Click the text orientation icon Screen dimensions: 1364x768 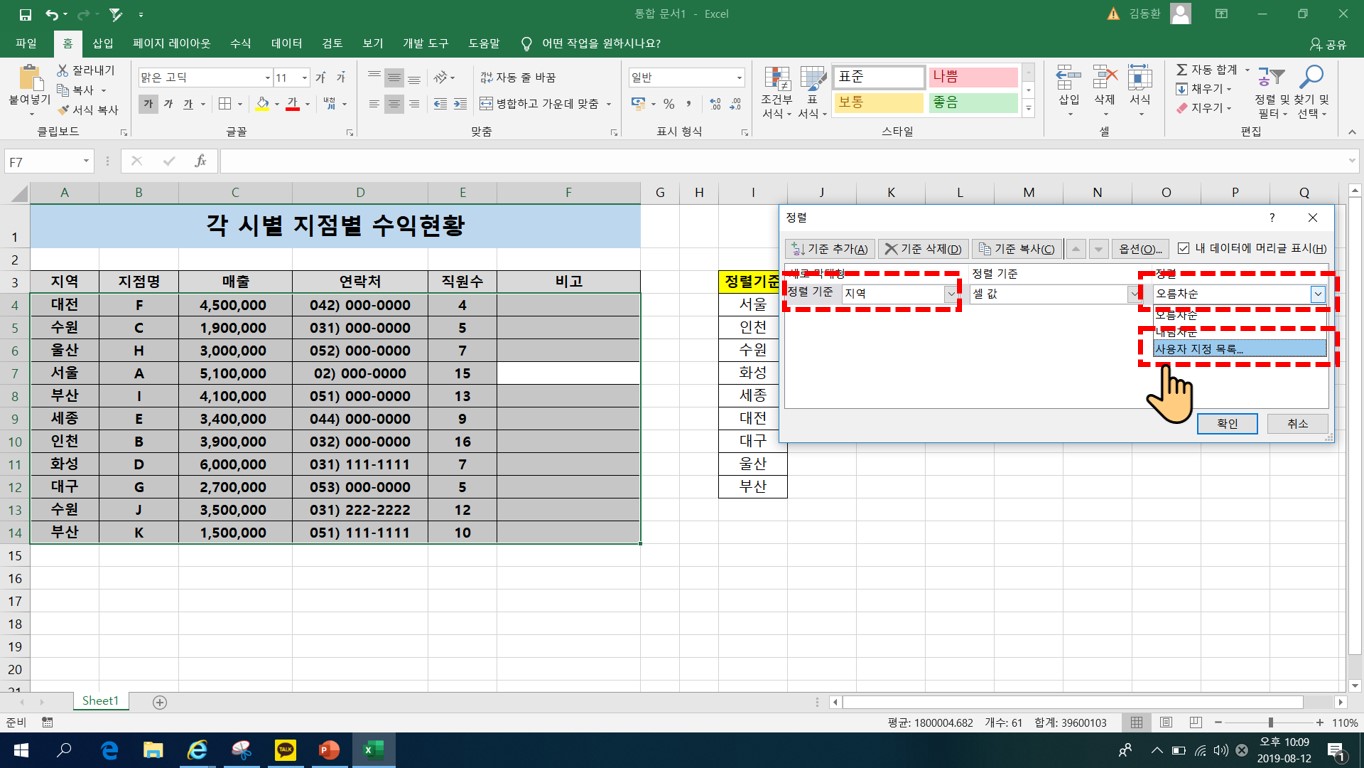click(441, 78)
